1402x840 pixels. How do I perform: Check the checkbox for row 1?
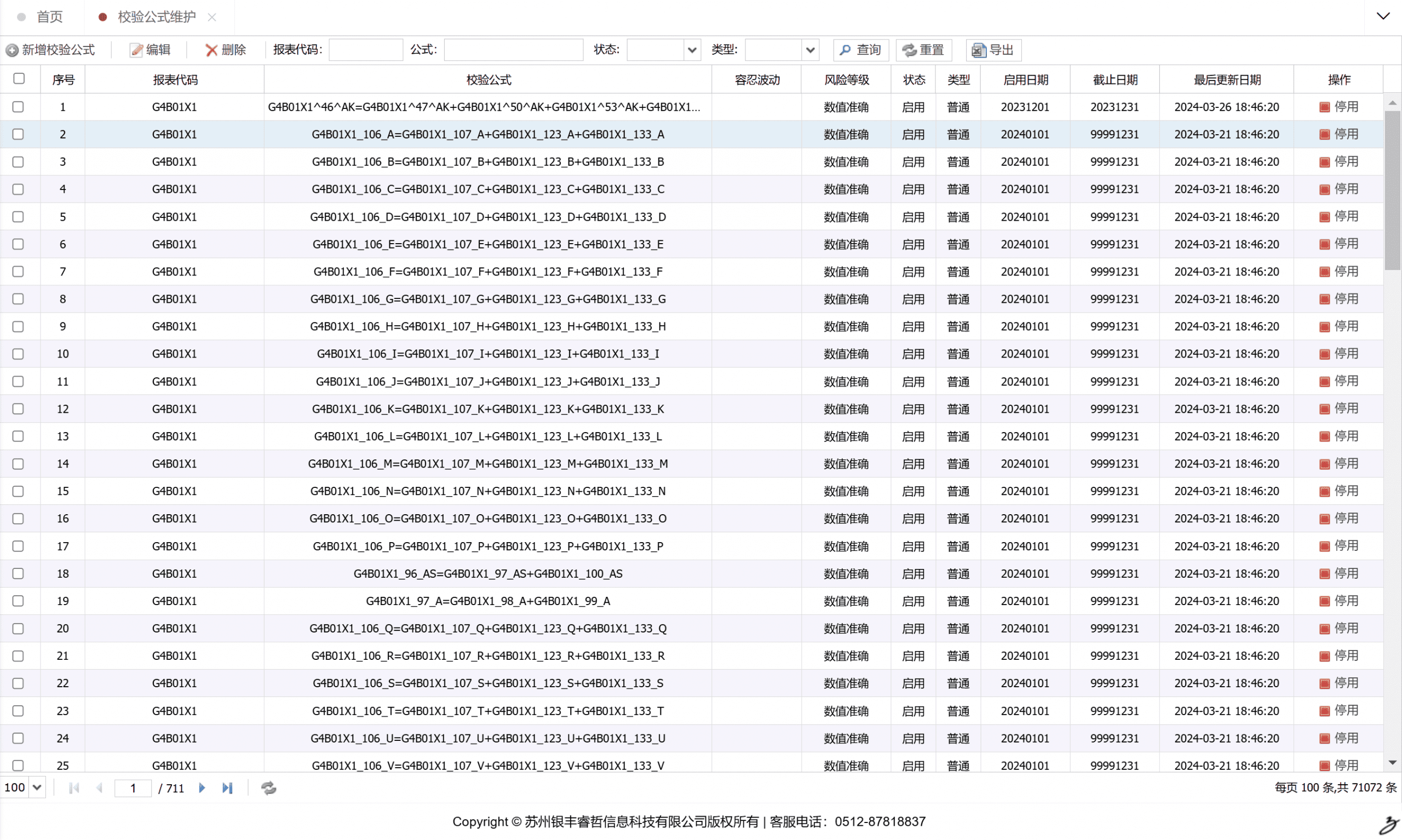(x=18, y=106)
